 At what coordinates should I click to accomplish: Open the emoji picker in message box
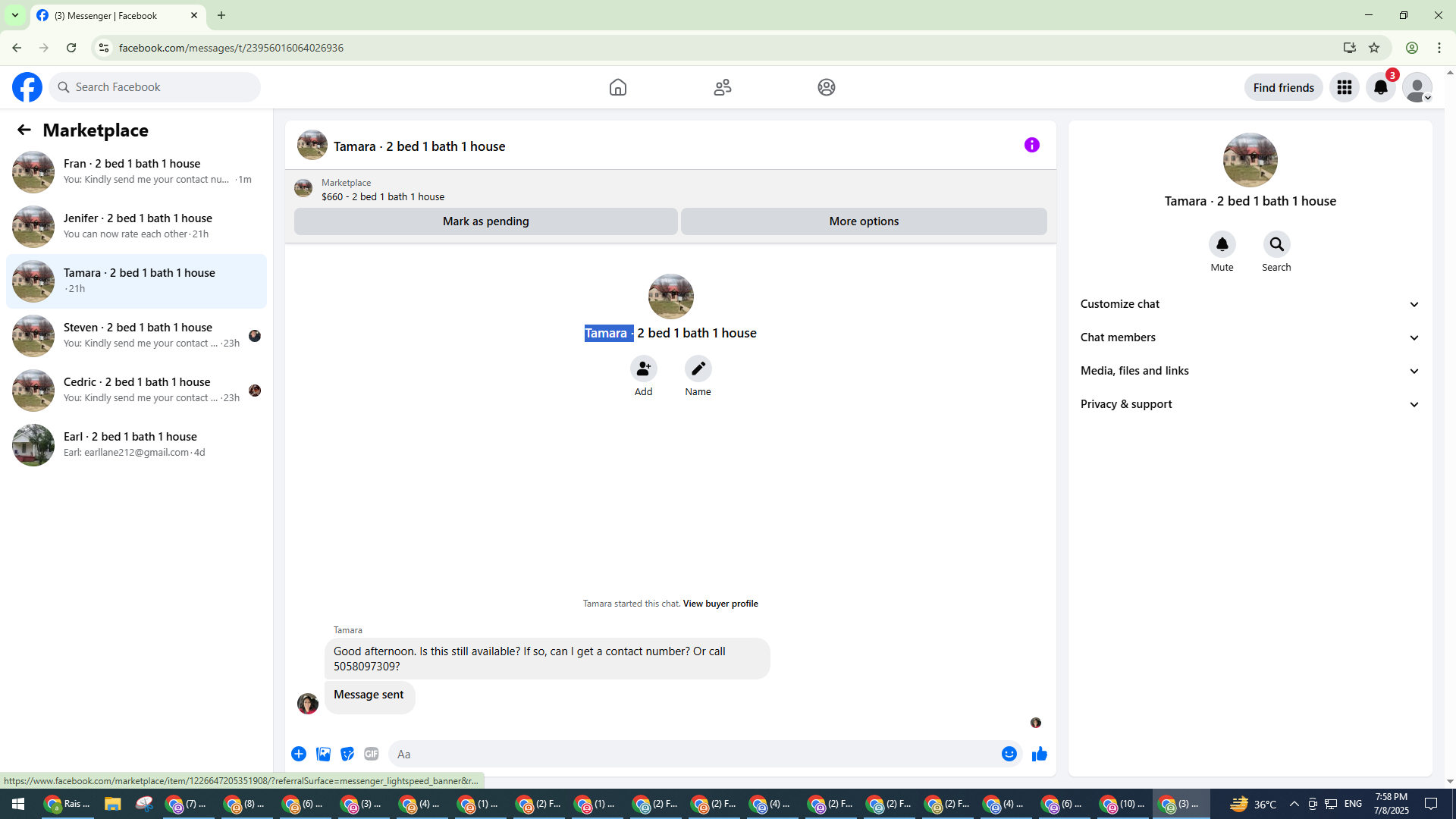[x=1009, y=754]
